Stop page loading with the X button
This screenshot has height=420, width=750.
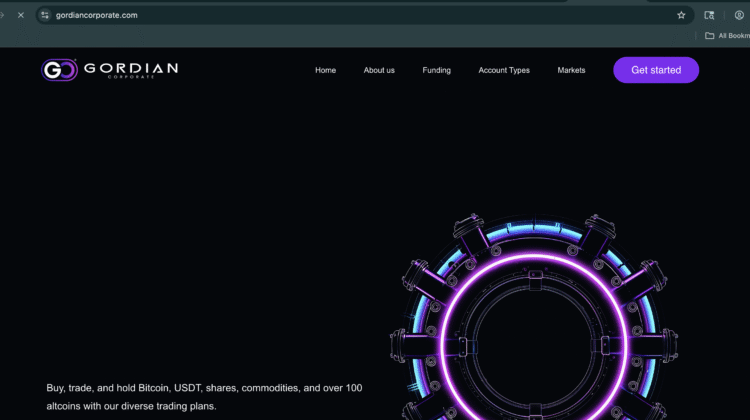point(20,15)
